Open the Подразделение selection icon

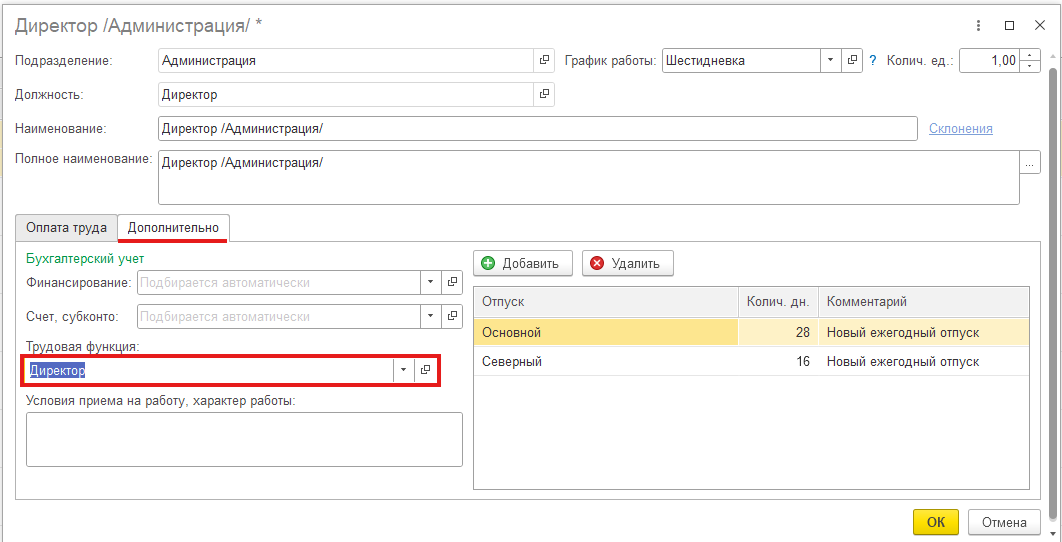click(544, 60)
